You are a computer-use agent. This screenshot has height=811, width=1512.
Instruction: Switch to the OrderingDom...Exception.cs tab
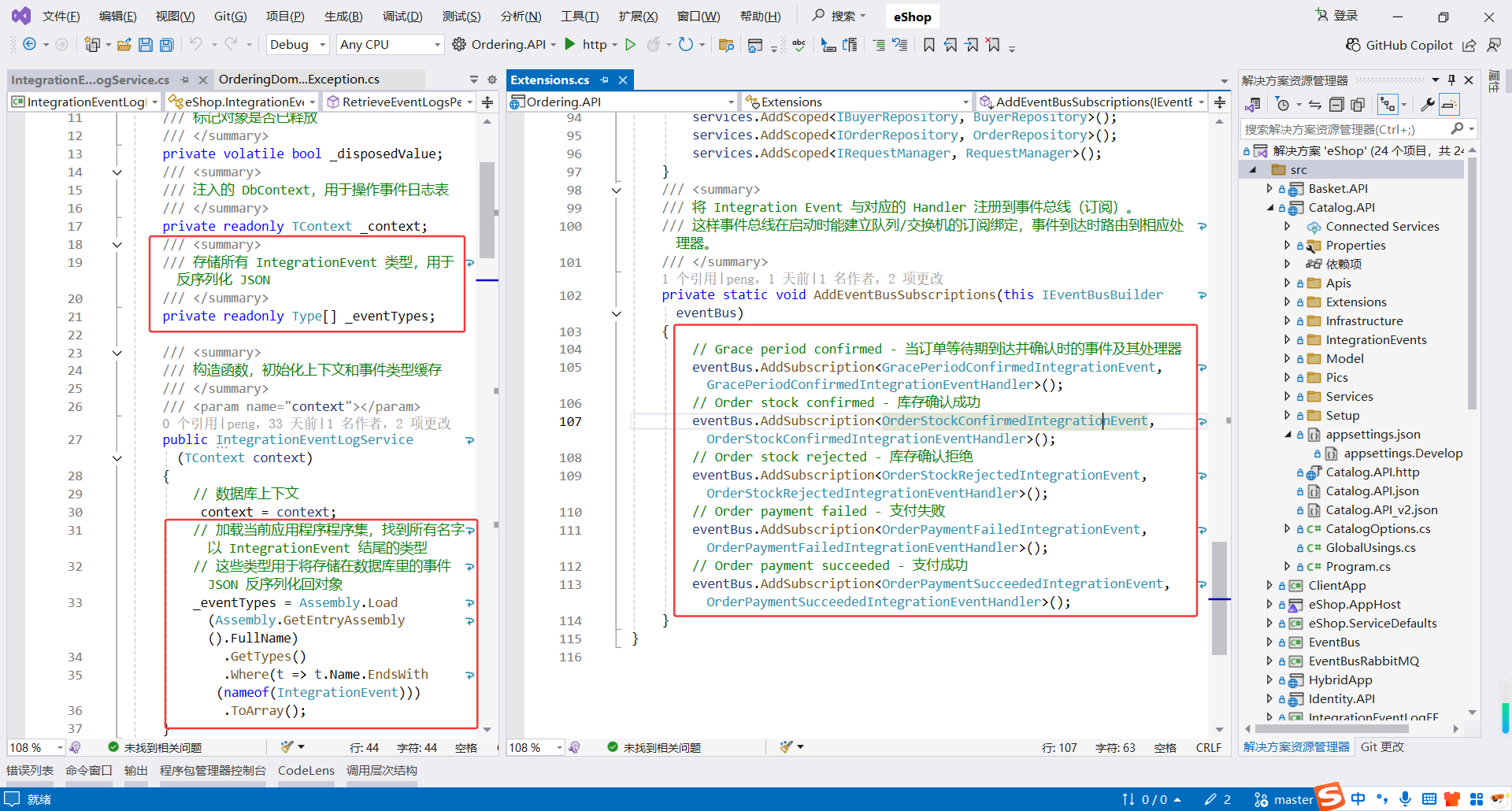(x=298, y=80)
